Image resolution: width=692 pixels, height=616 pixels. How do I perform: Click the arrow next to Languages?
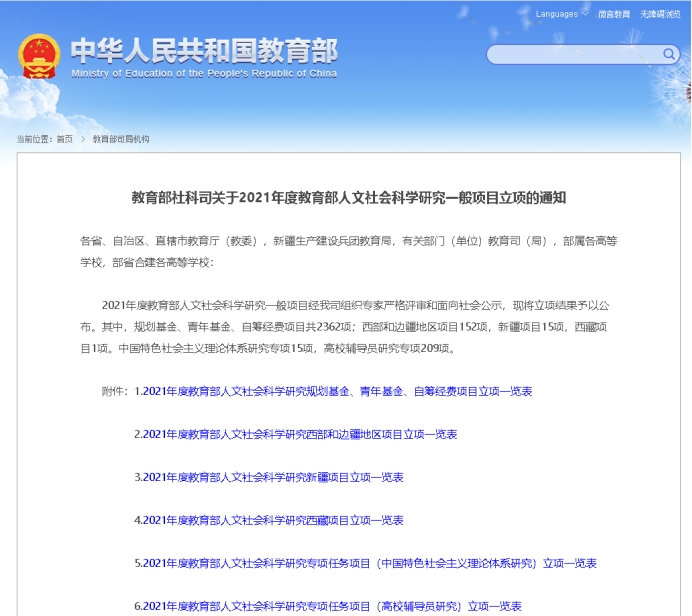(583, 14)
